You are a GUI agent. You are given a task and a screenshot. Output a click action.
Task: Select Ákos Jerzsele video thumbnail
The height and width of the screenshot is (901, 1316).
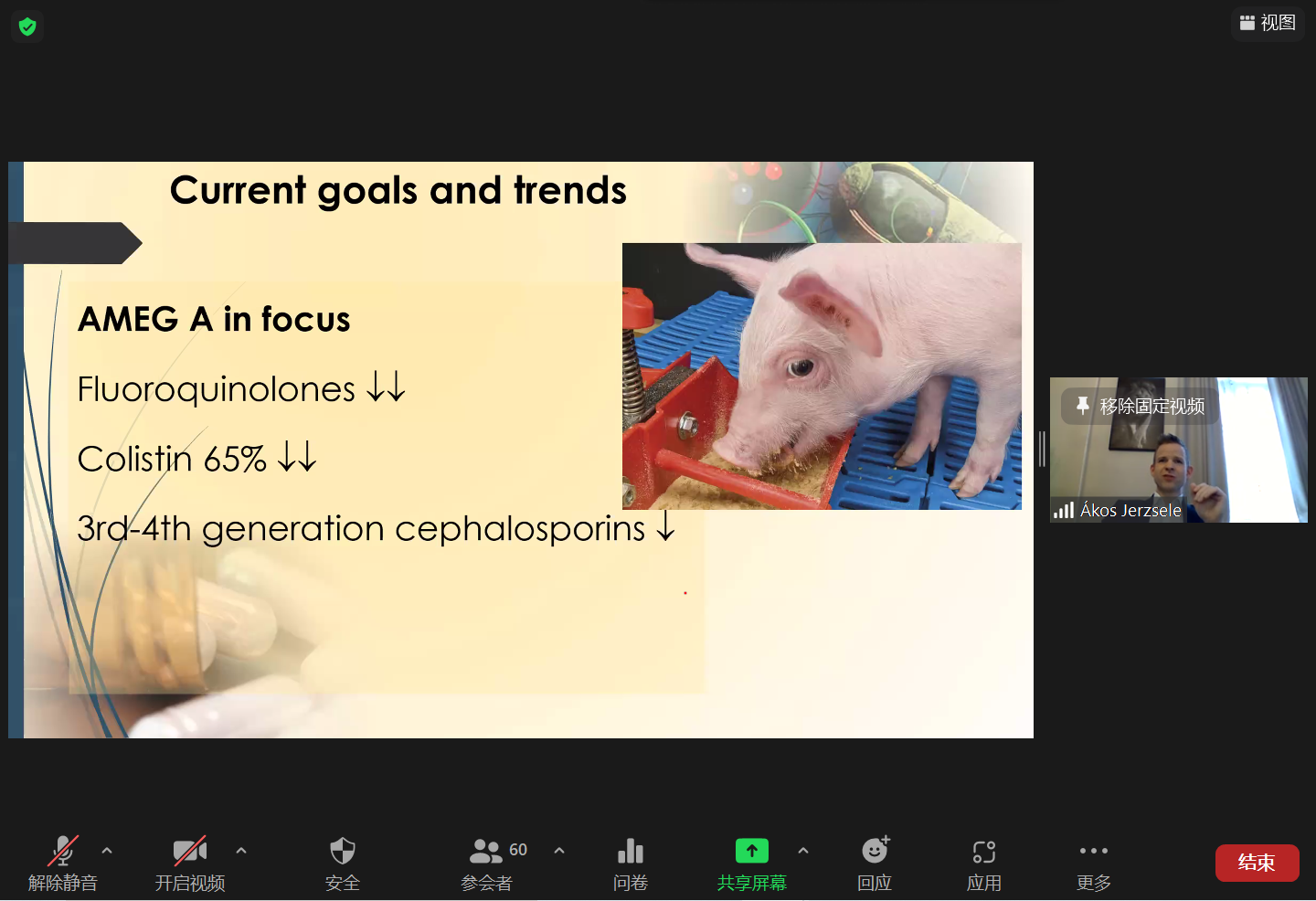1178,466
